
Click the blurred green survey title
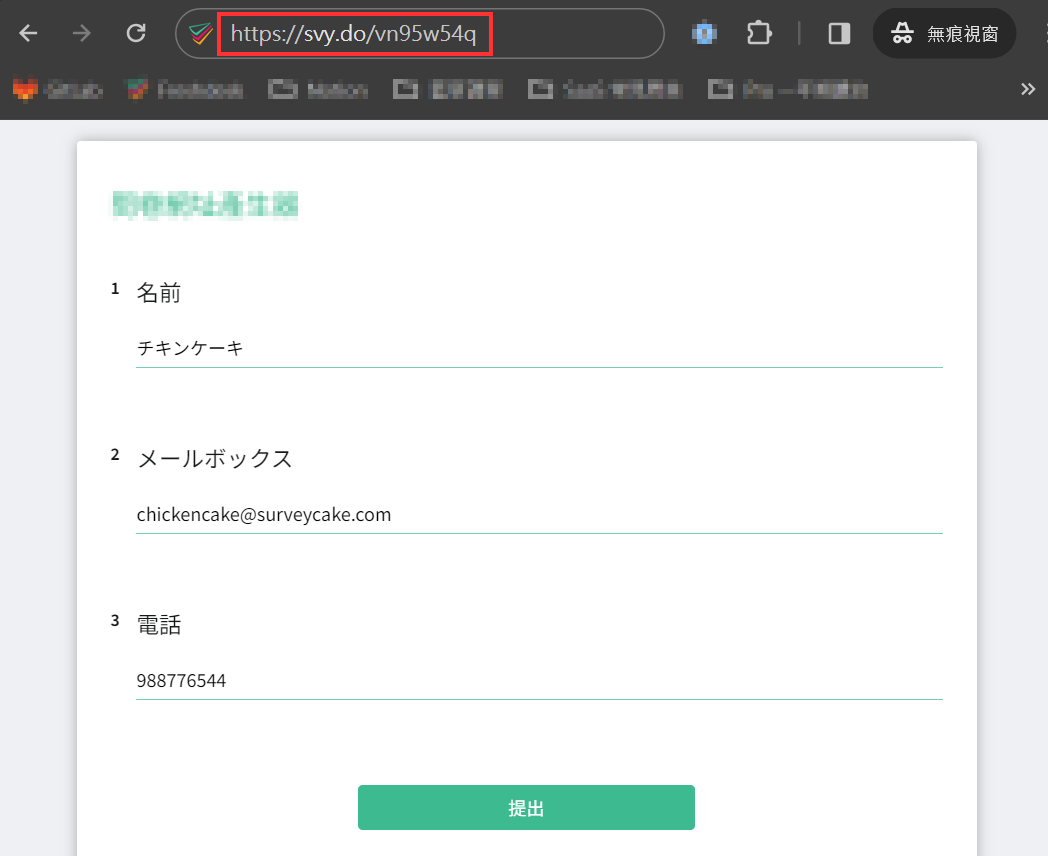pos(205,205)
